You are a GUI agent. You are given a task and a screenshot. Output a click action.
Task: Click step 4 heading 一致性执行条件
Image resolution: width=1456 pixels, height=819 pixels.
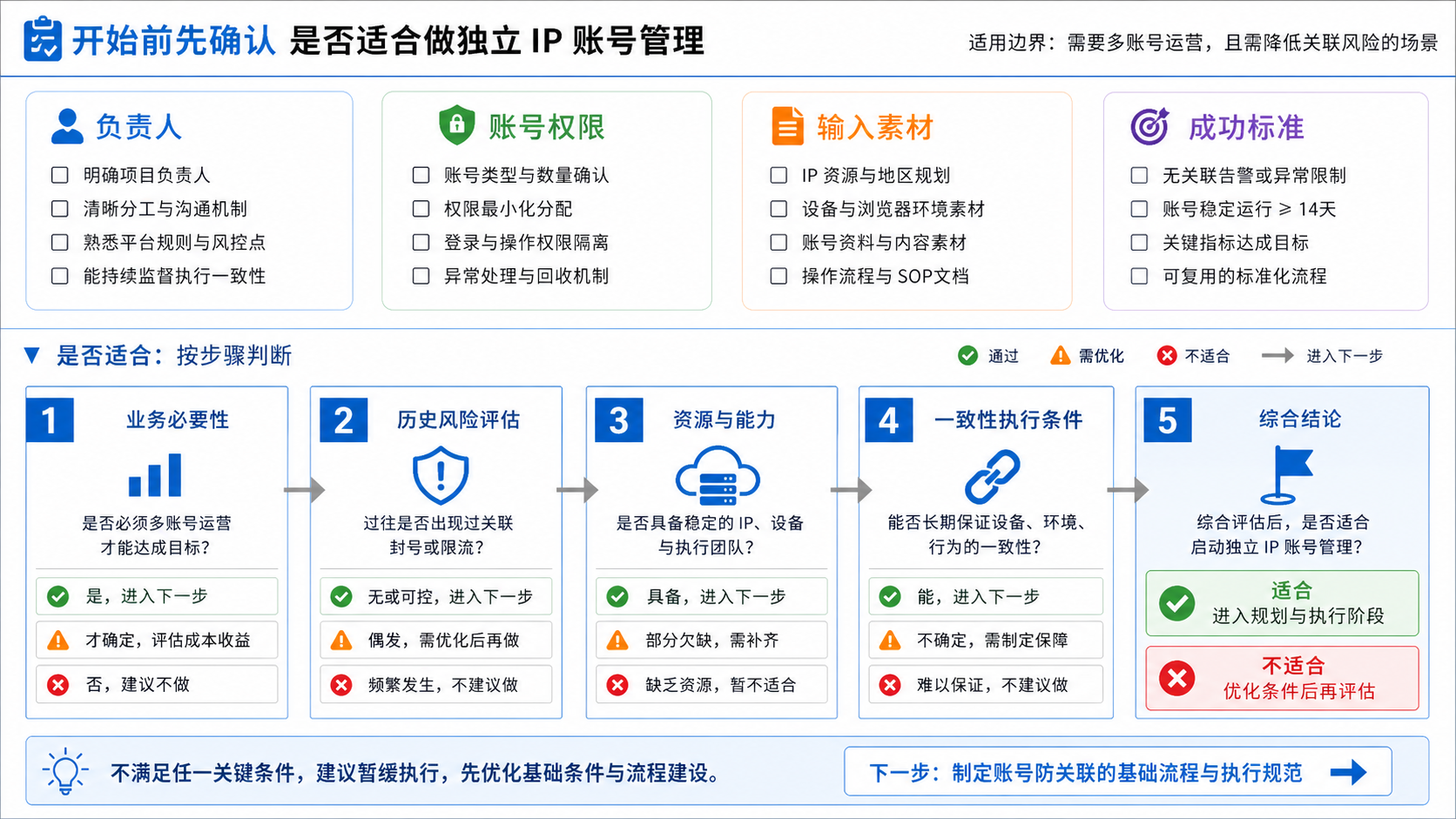point(1008,420)
